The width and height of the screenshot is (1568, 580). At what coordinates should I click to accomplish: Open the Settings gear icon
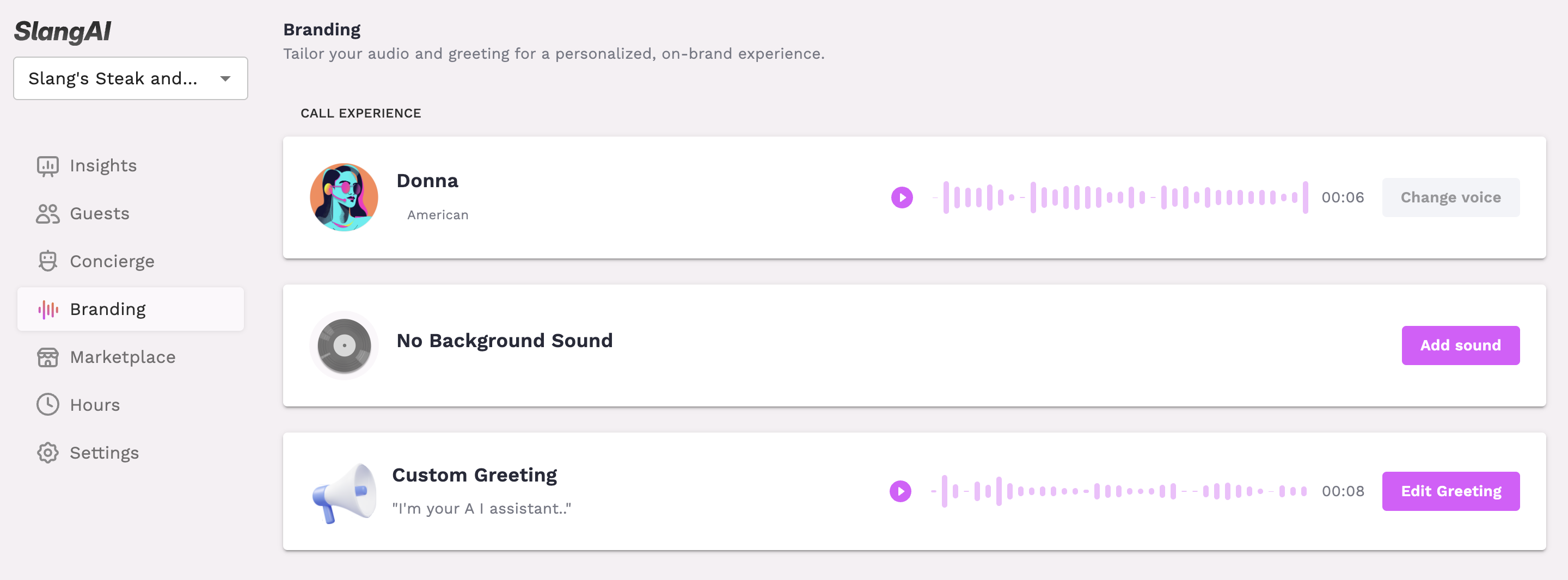pos(47,453)
